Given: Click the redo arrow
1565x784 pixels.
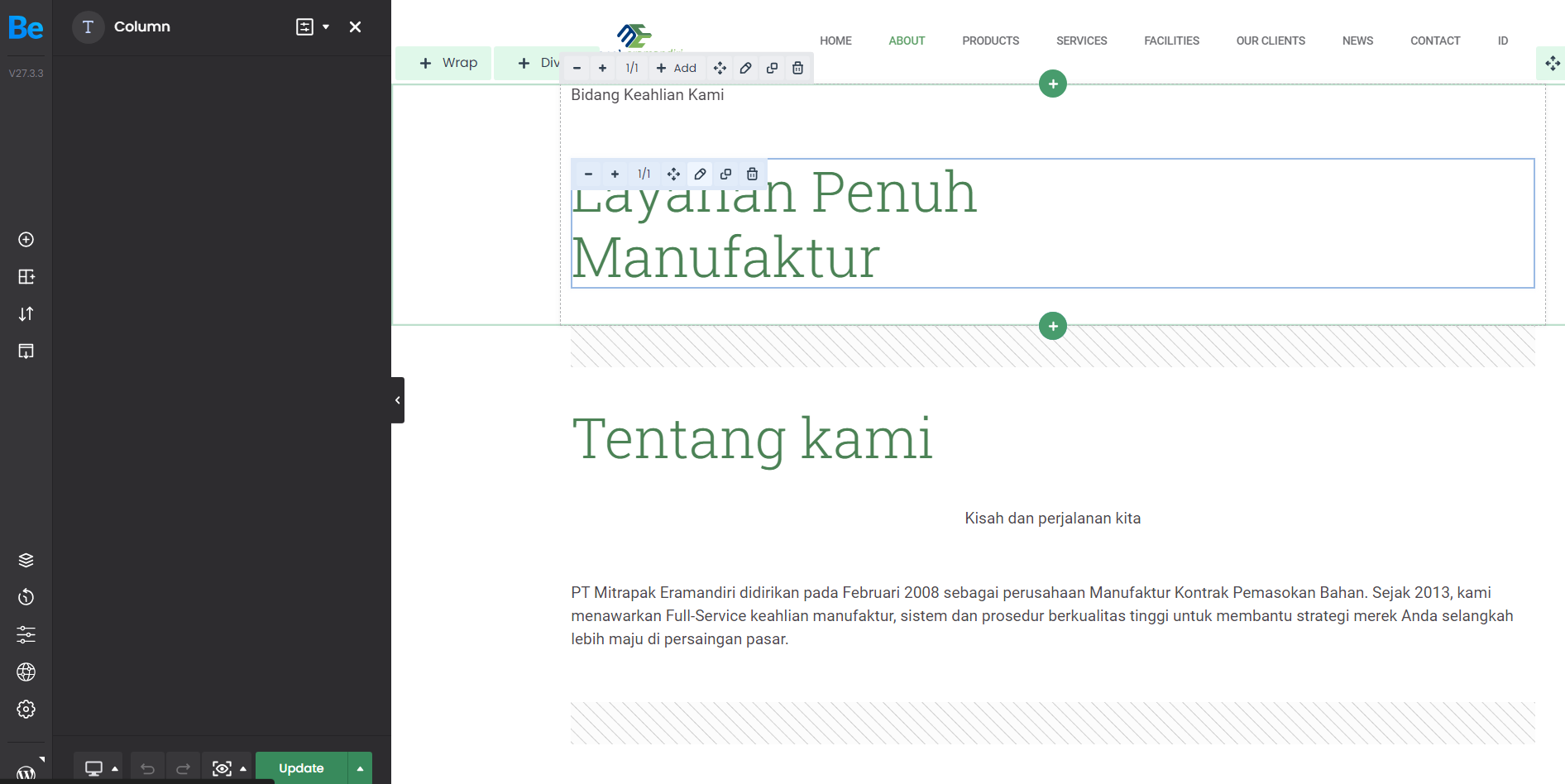Looking at the screenshot, I should click(x=183, y=768).
